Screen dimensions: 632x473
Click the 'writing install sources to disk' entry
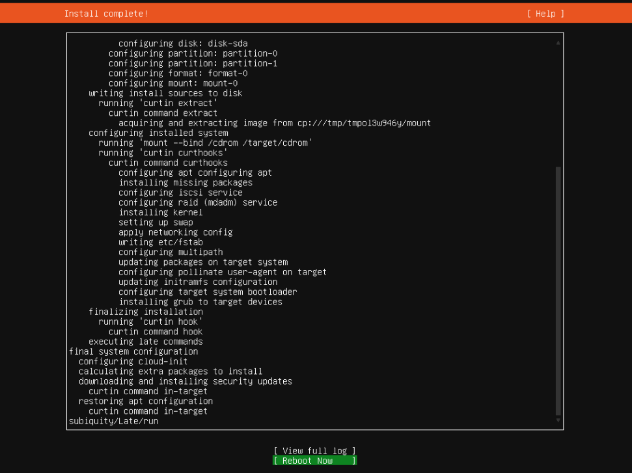pyautogui.click(x=165, y=93)
